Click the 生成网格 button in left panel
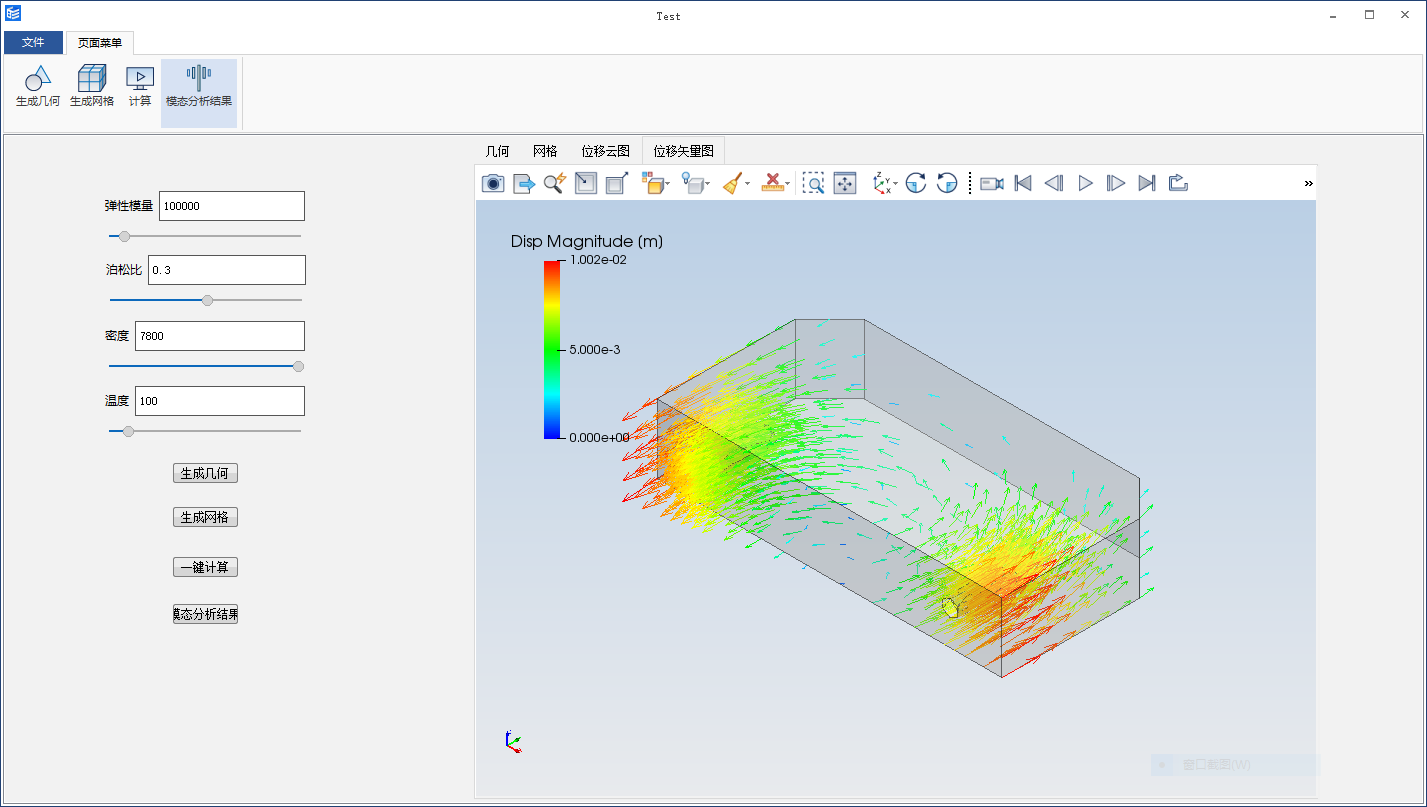This screenshot has height=807, width=1427. (205, 517)
